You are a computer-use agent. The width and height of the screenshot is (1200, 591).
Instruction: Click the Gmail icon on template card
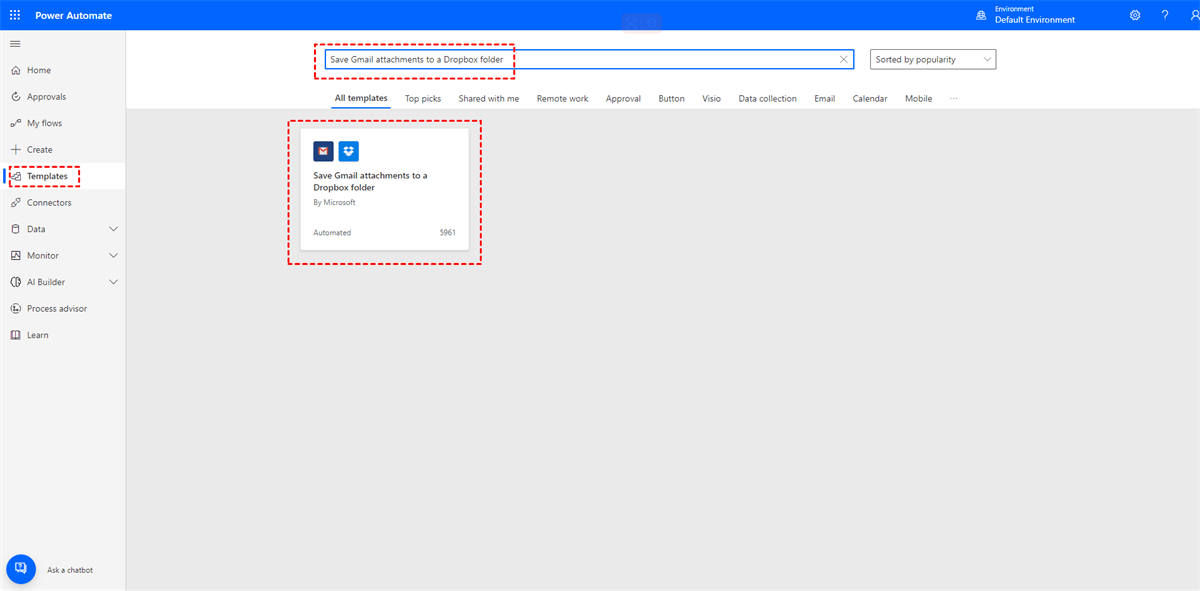point(323,151)
